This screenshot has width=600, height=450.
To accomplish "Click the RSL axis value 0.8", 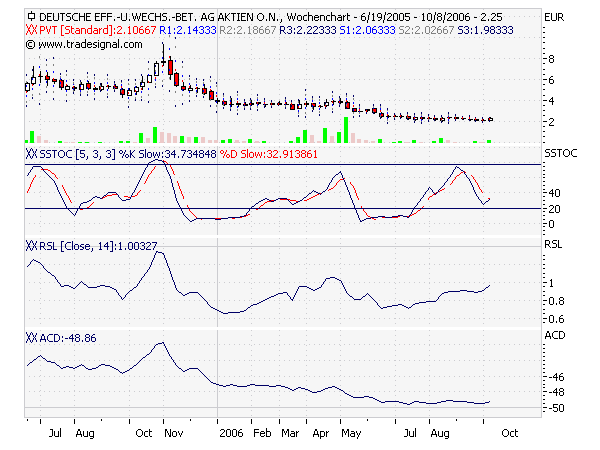I will click(x=556, y=301).
